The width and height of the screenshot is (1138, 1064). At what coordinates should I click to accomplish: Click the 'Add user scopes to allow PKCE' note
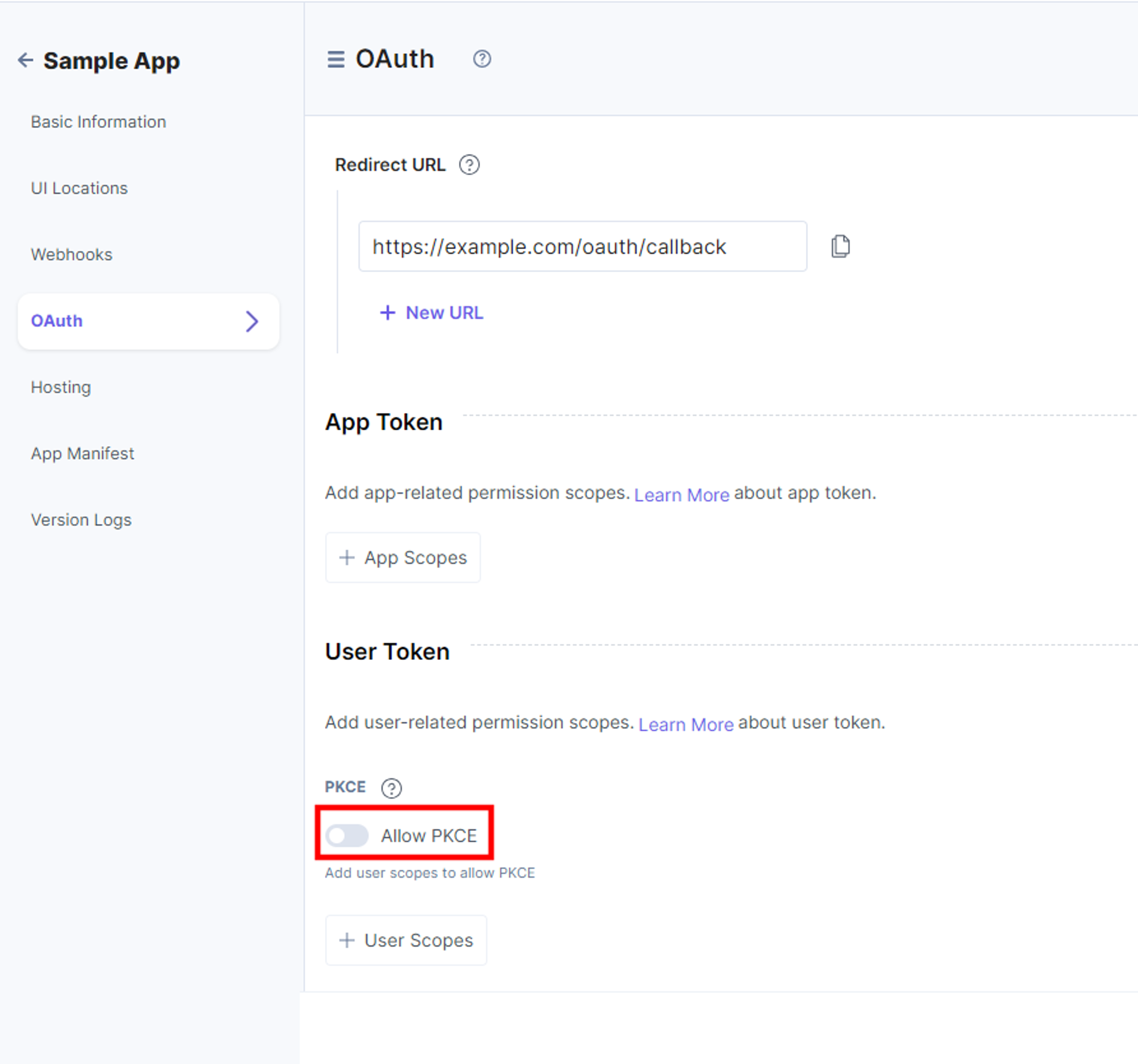[x=430, y=873]
